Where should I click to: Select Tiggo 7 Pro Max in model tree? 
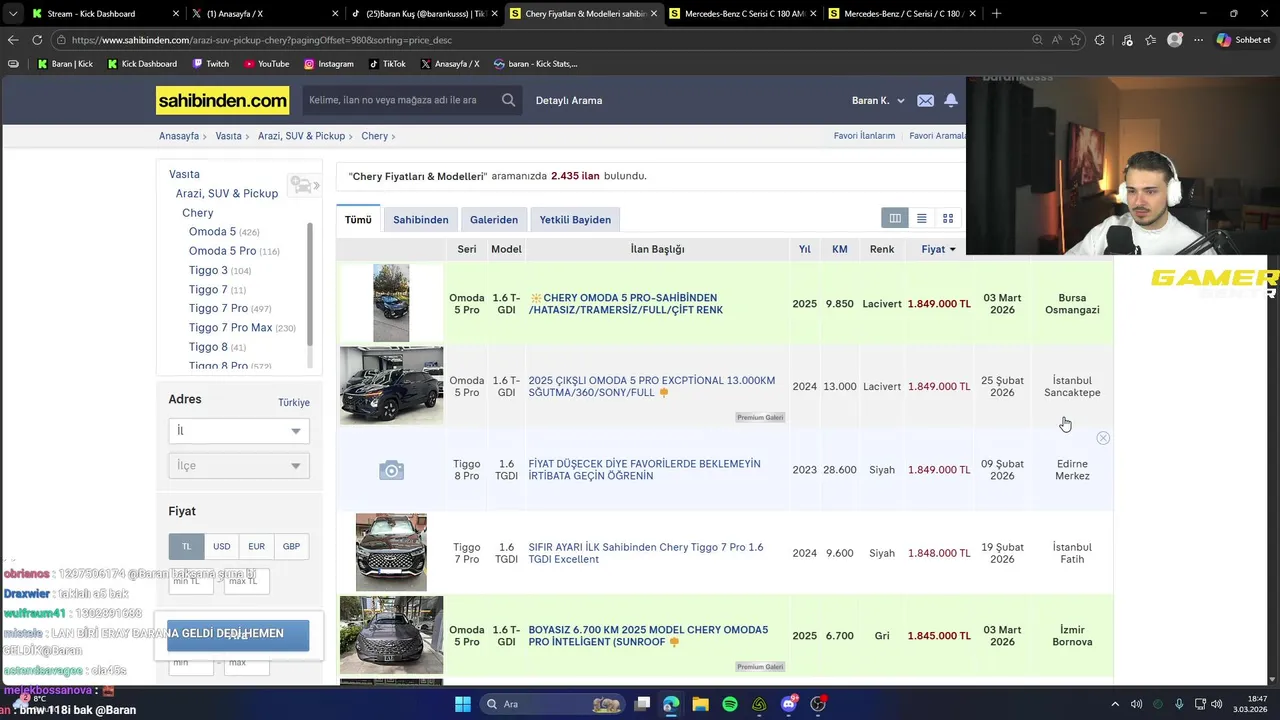(230, 327)
